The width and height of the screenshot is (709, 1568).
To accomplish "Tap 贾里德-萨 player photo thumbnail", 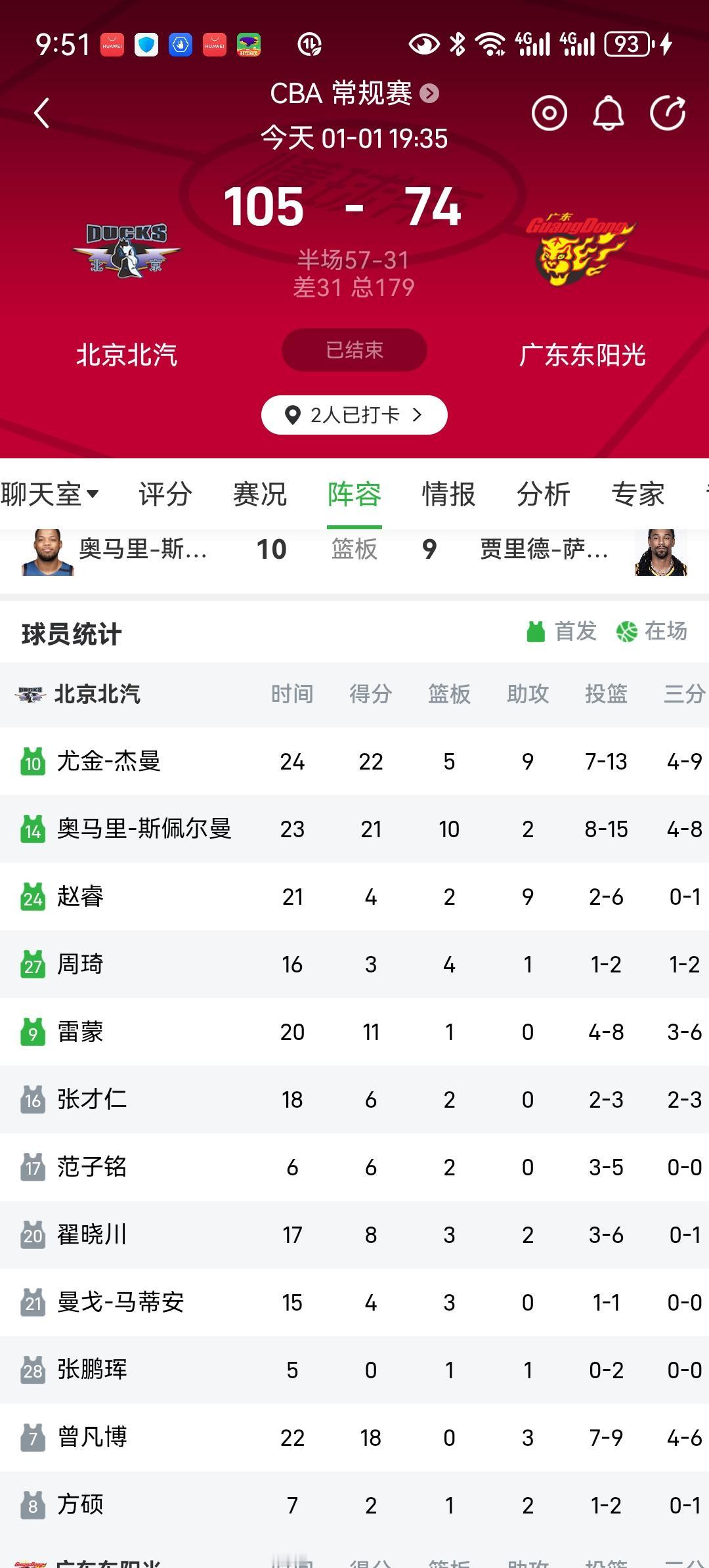I will 660,552.
